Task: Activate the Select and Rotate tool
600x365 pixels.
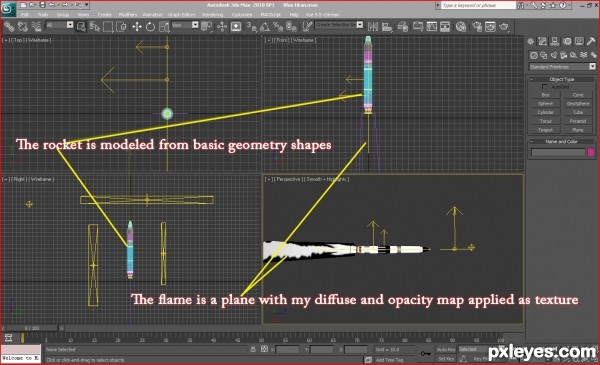Action: click(x=150, y=26)
